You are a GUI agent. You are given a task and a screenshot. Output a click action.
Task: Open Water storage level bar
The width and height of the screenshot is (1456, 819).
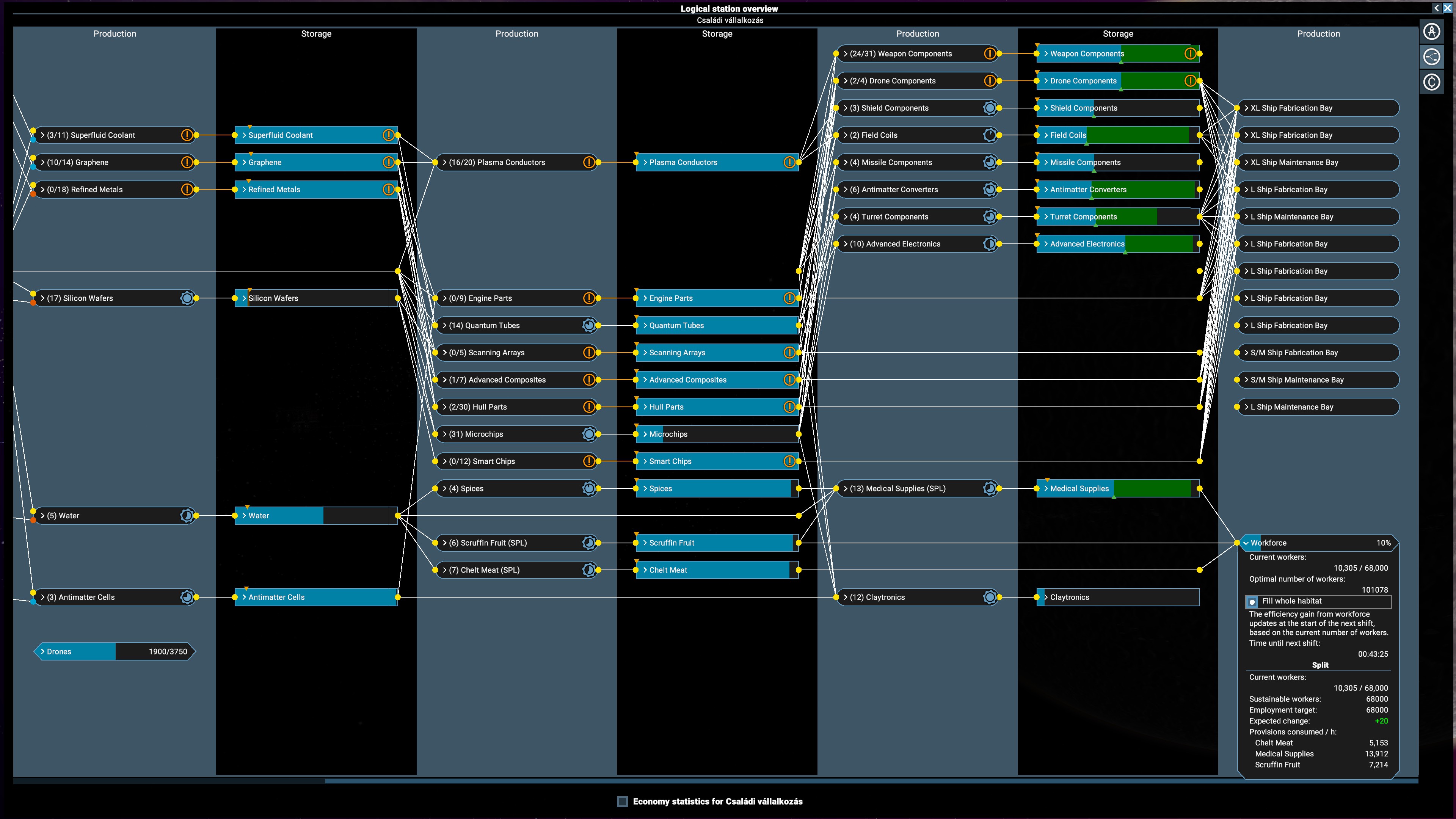click(316, 516)
